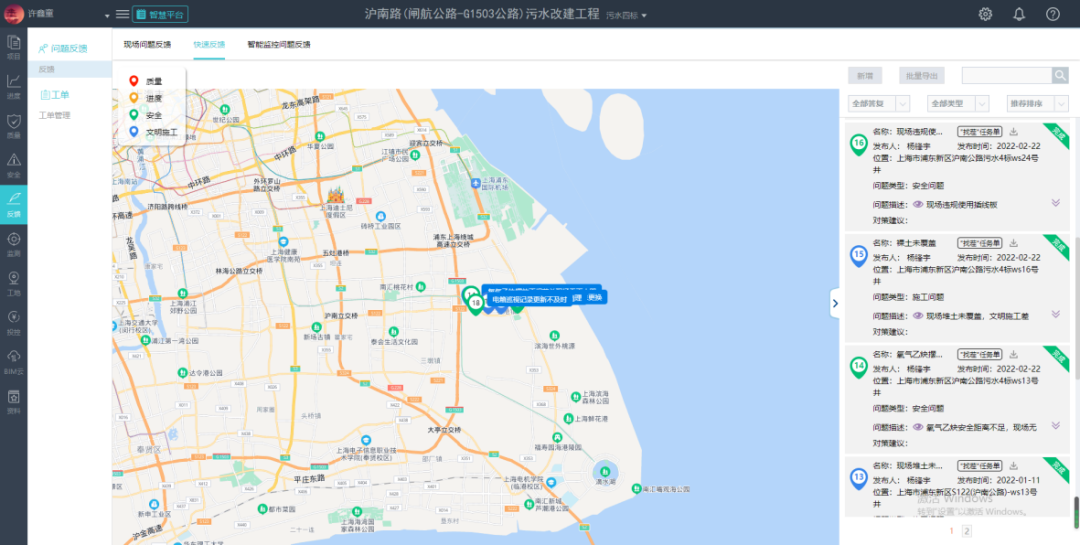Download issue 14 氧气乙炔摆 record
This screenshot has height=545, width=1080.
pyautogui.click(x=1013, y=354)
